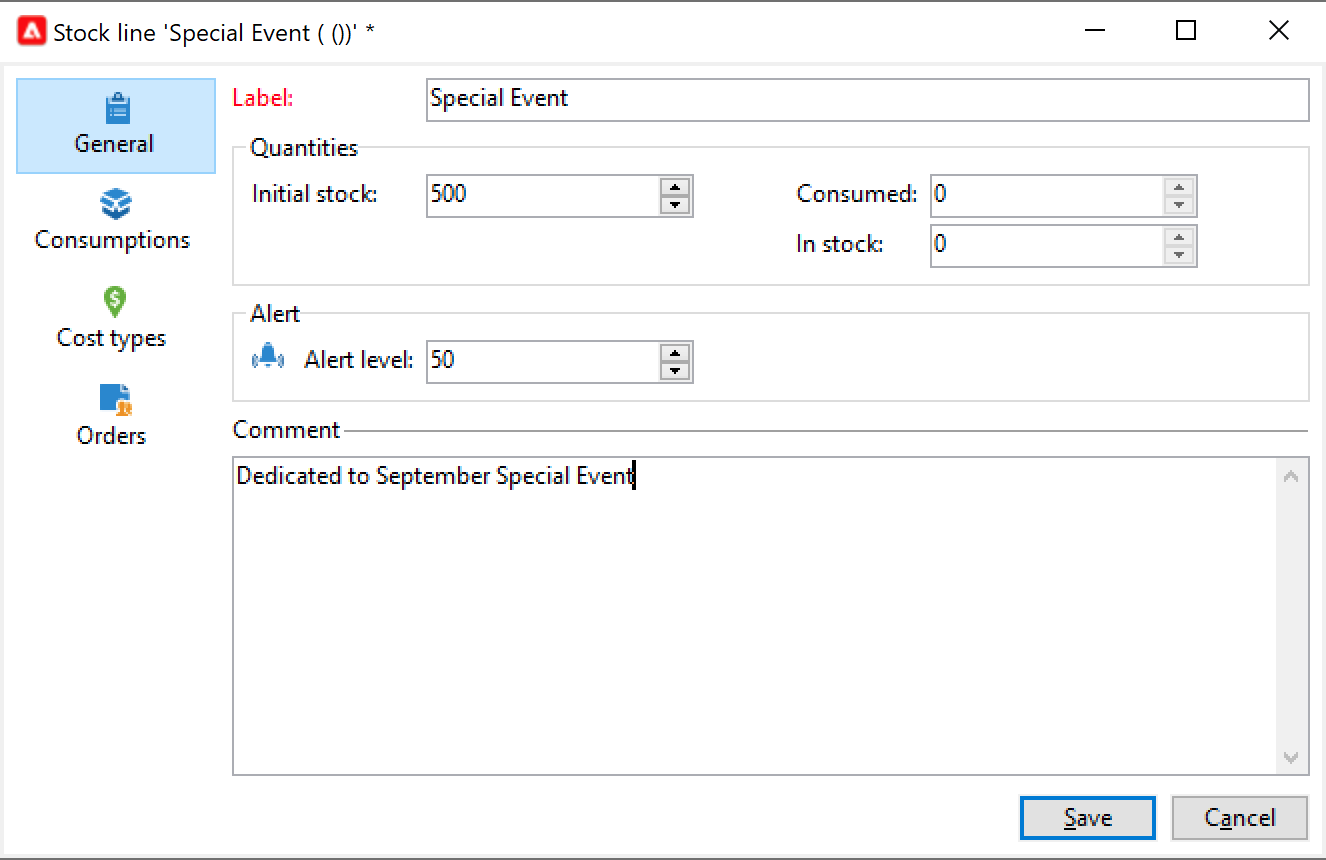Open the General tab clipboard icon
Screen dimensions: 1326x860
click(116, 108)
